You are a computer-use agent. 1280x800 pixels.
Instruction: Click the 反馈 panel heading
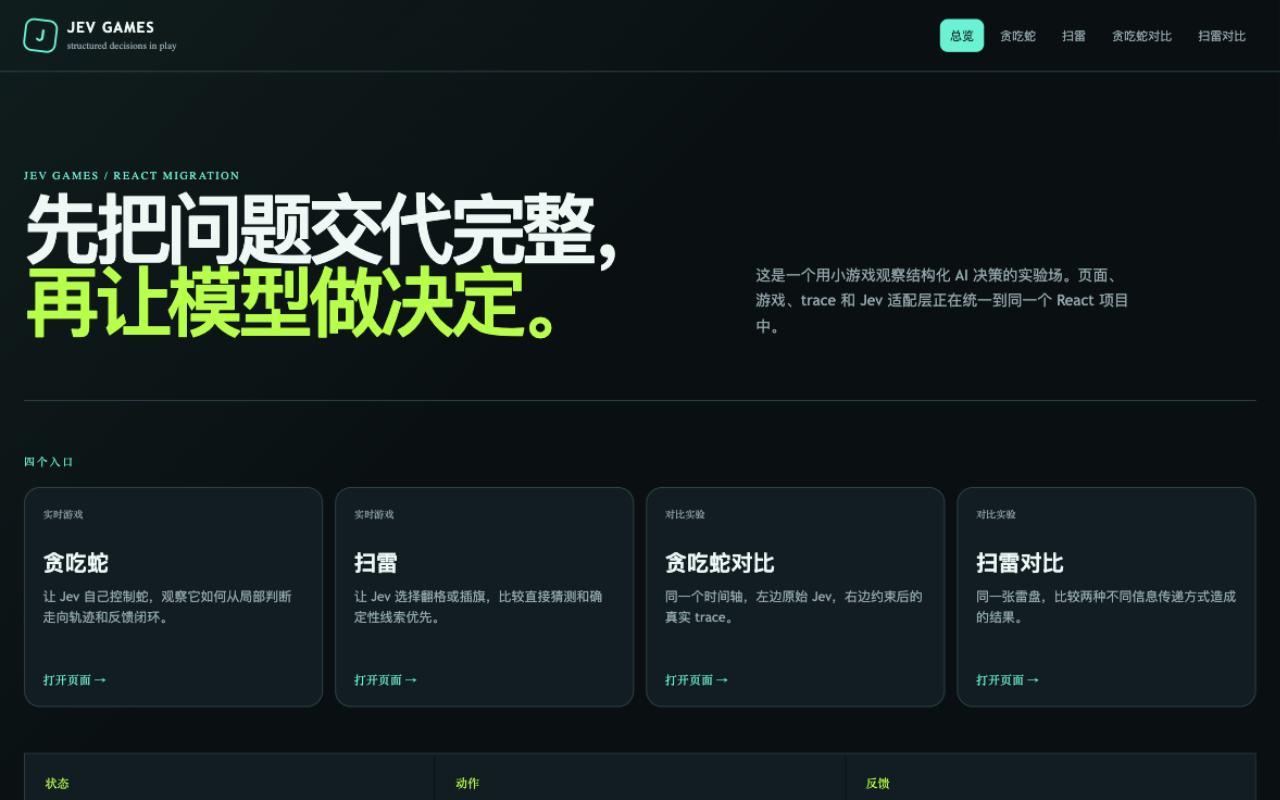[x=878, y=783]
